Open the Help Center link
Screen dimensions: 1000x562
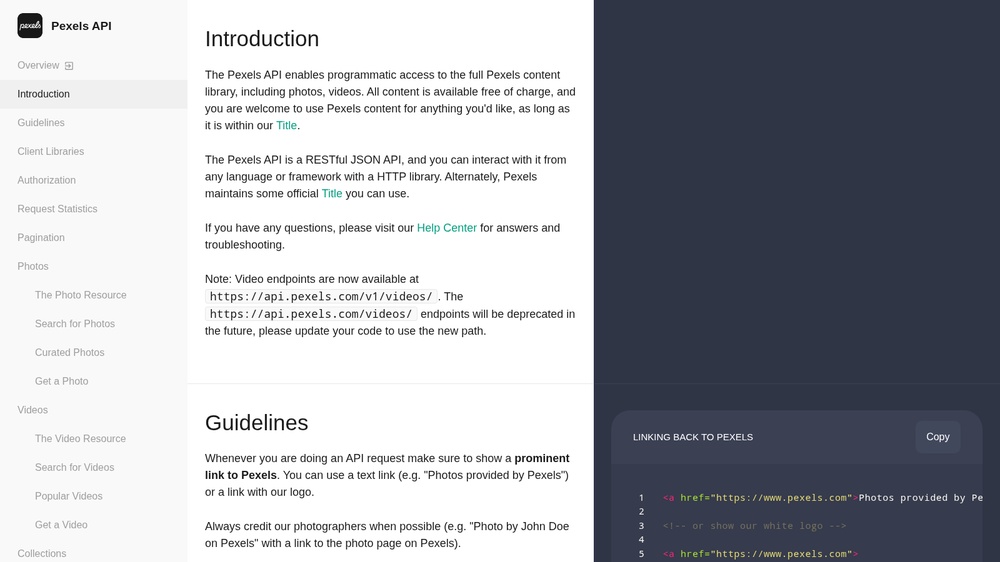click(446, 228)
